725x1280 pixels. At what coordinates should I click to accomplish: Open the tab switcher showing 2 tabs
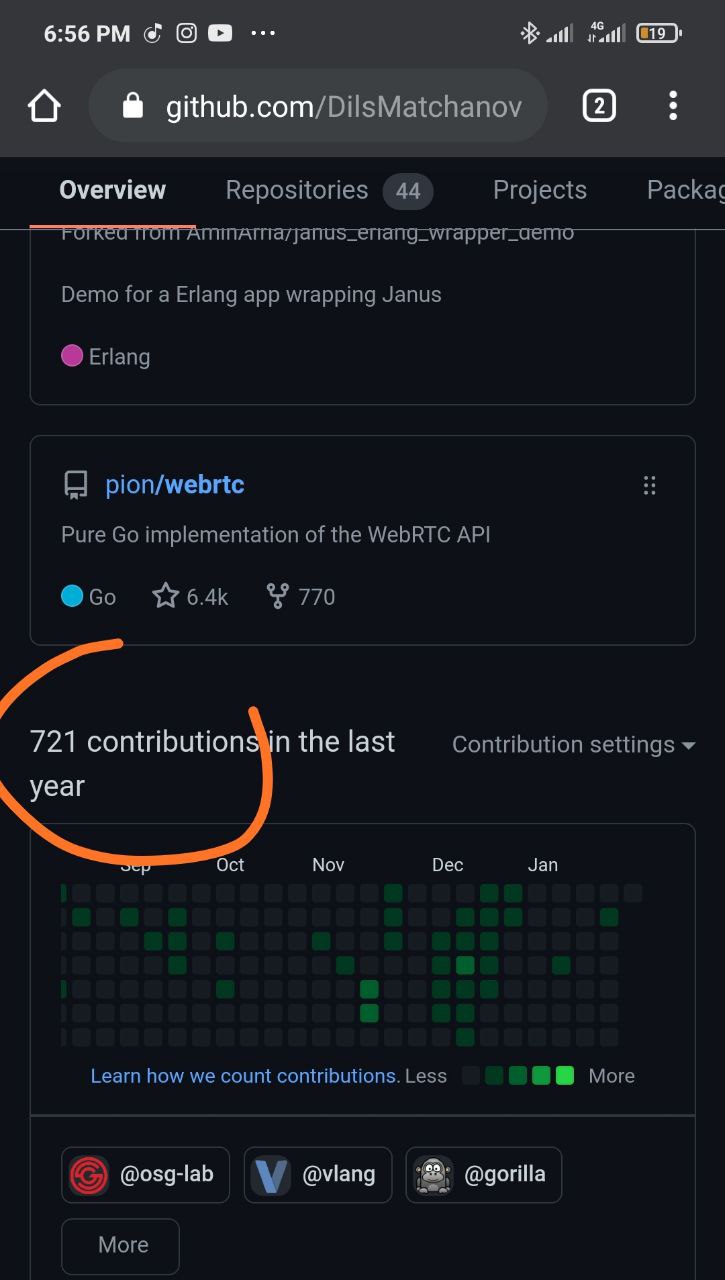(599, 106)
